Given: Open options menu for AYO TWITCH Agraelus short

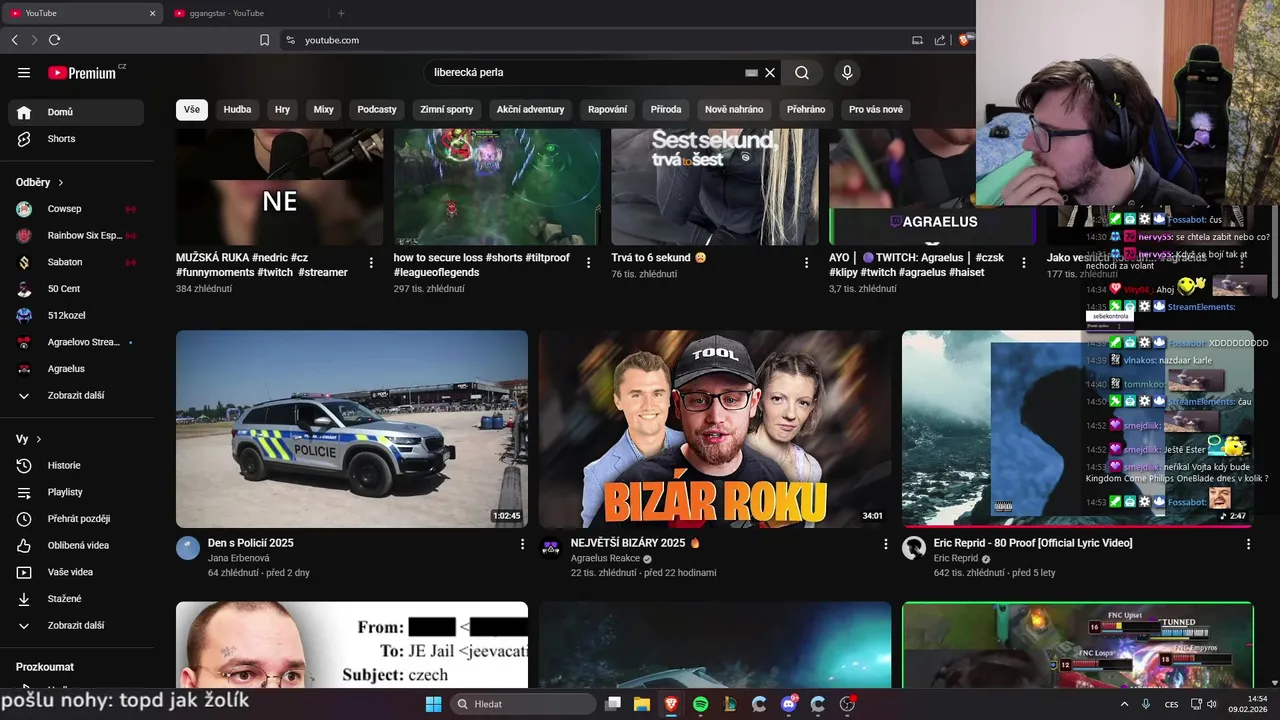Looking at the screenshot, I should 1023,263.
